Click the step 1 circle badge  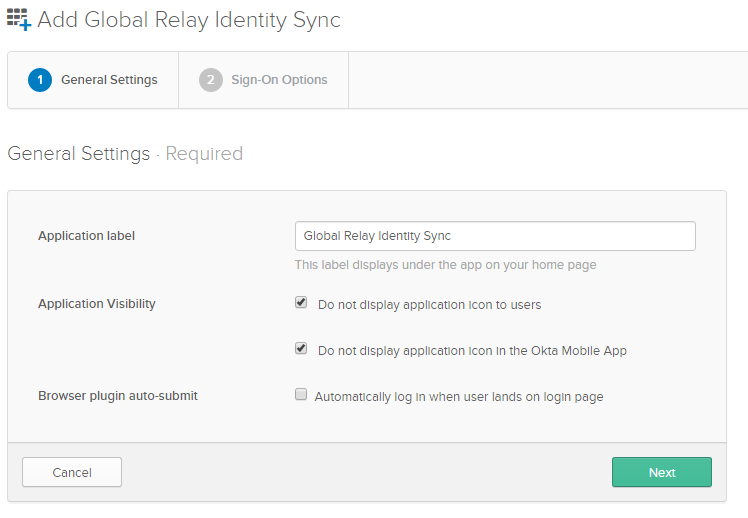pos(40,80)
